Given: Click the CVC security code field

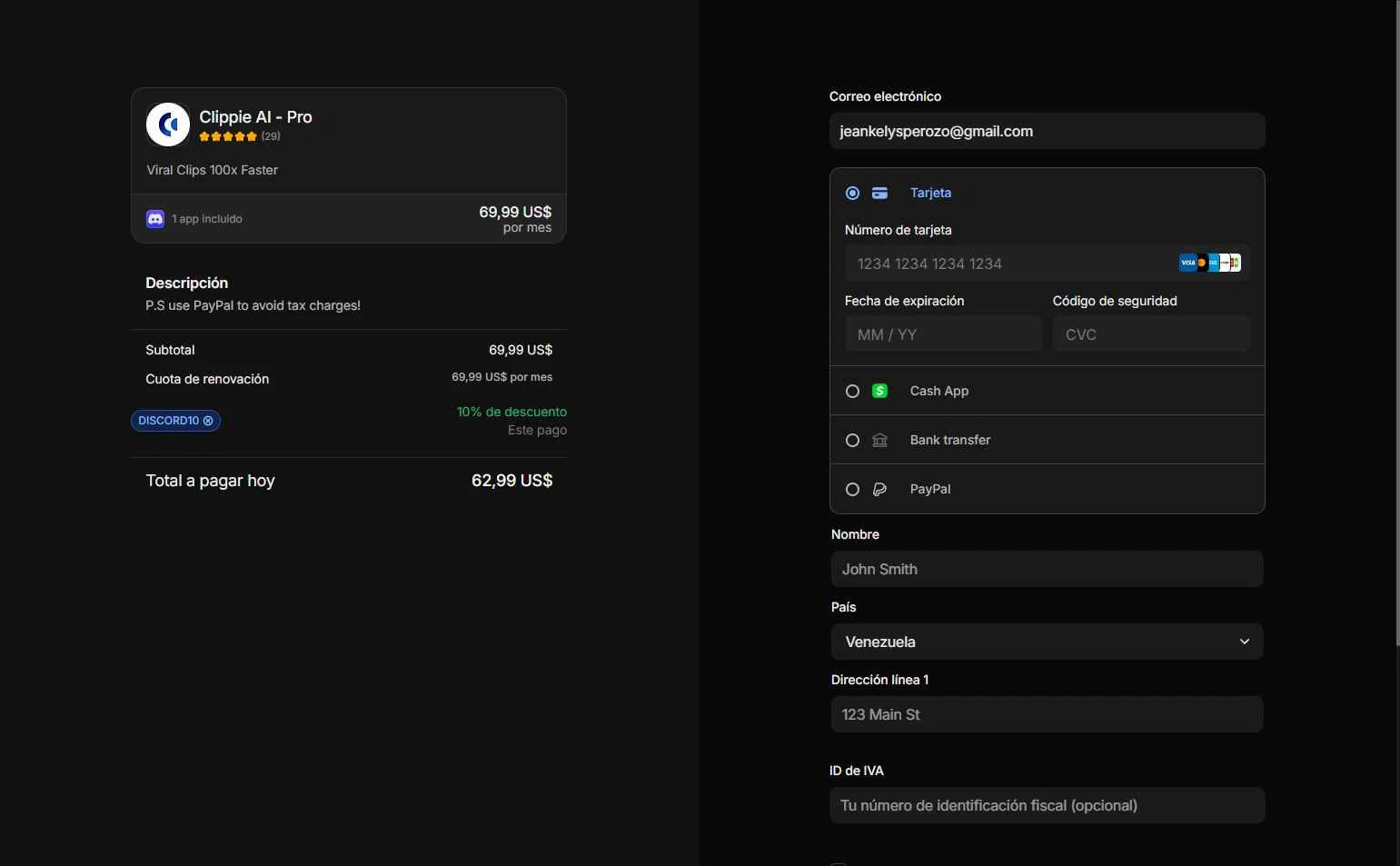Looking at the screenshot, I should 1150,334.
